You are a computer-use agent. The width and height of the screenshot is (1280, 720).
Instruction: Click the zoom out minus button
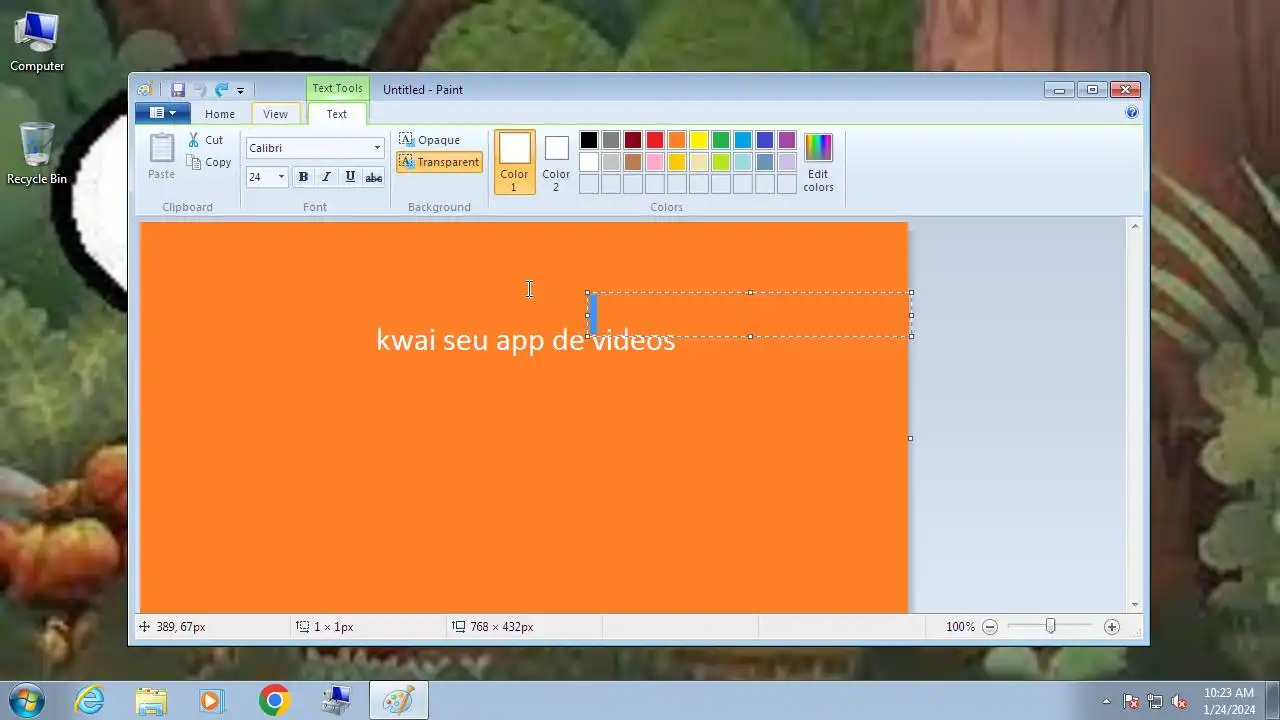(990, 627)
